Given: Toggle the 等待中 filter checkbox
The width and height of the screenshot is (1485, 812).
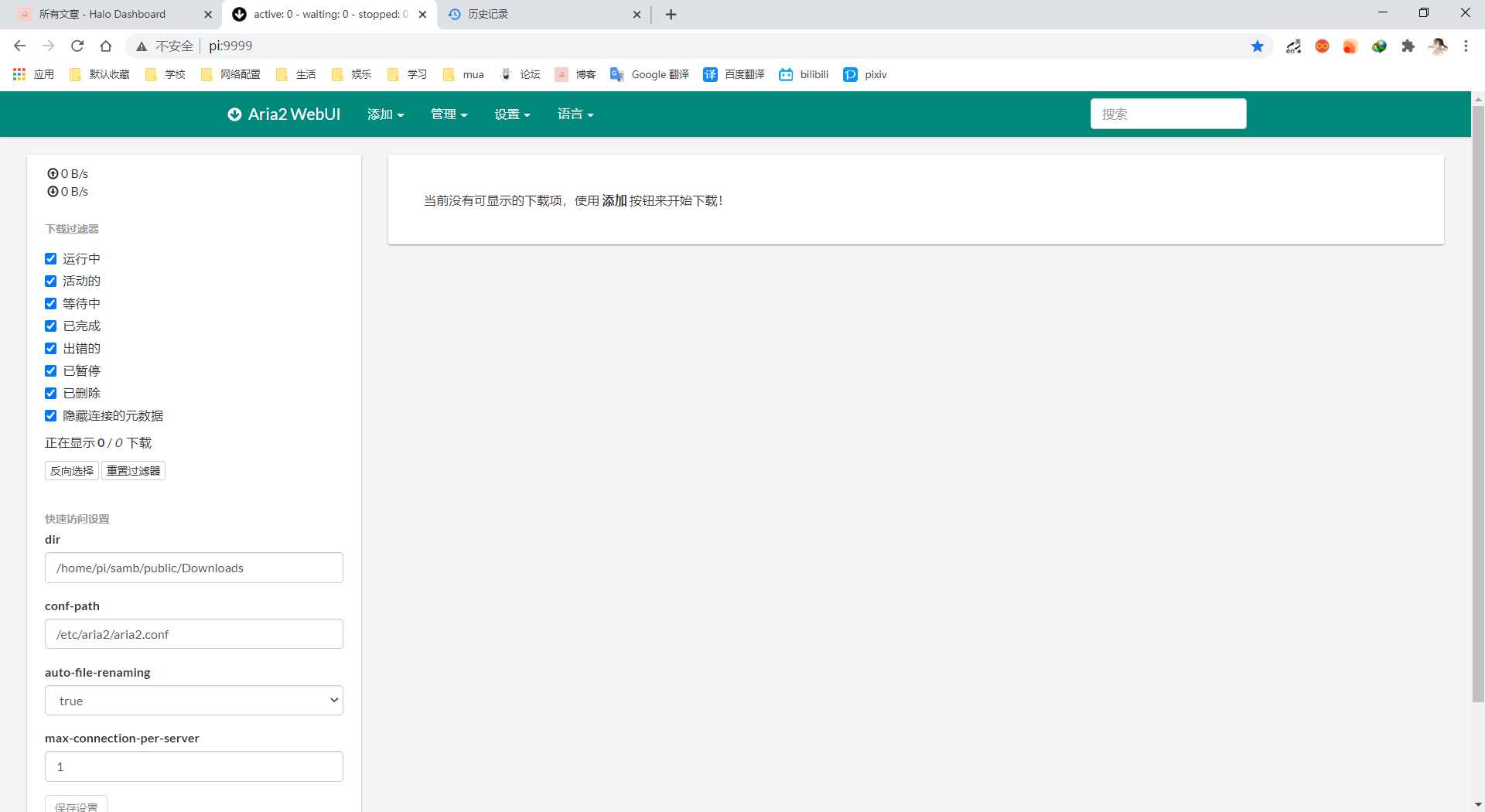Looking at the screenshot, I should 50,303.
